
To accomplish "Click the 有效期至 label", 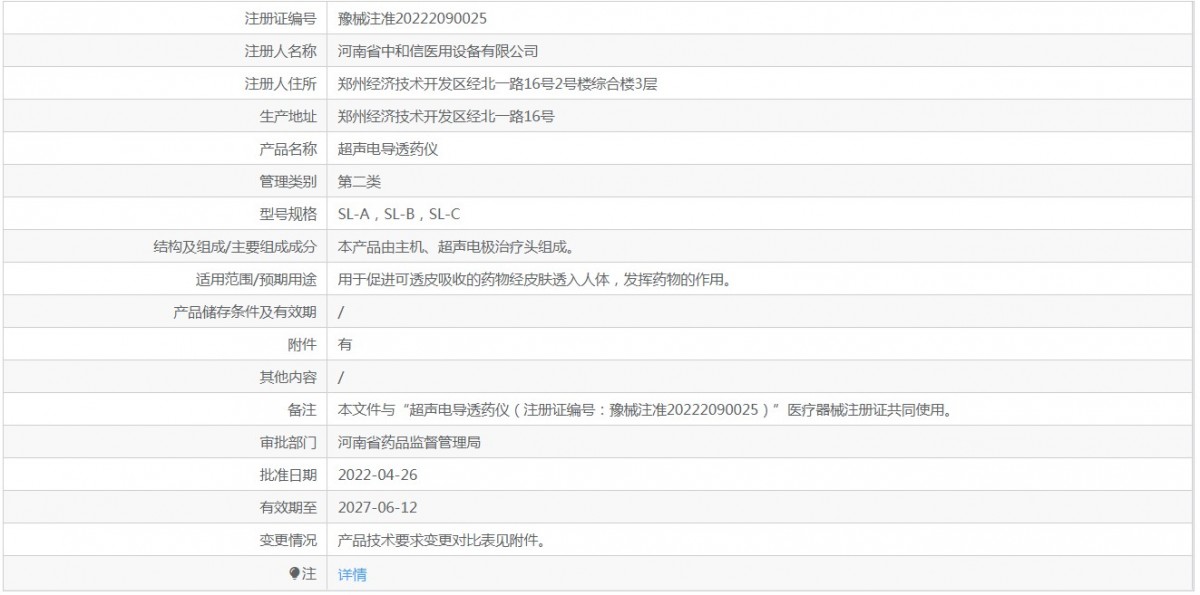I will click(287, 507).
